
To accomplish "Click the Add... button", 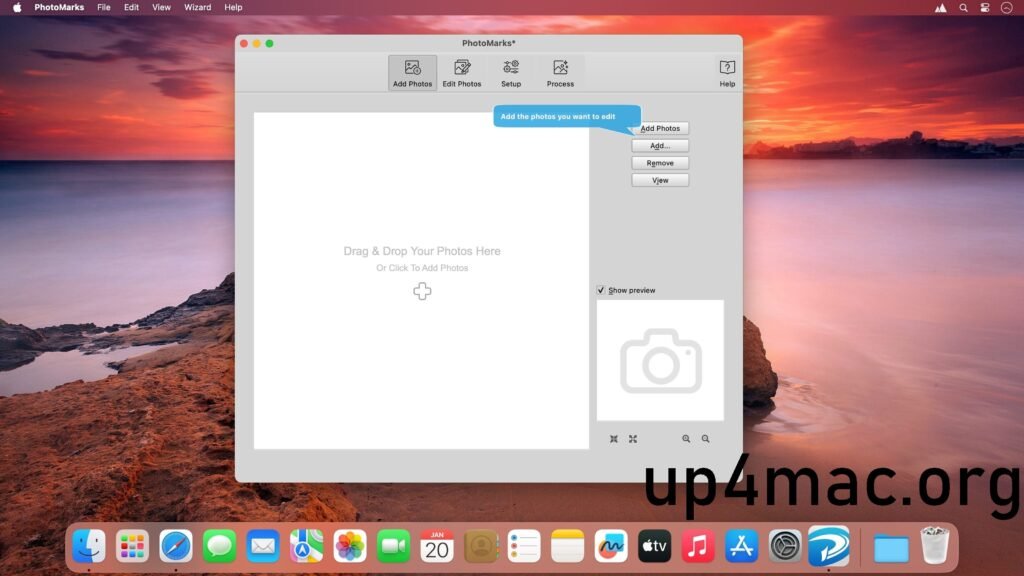I will tap(659, 145).
